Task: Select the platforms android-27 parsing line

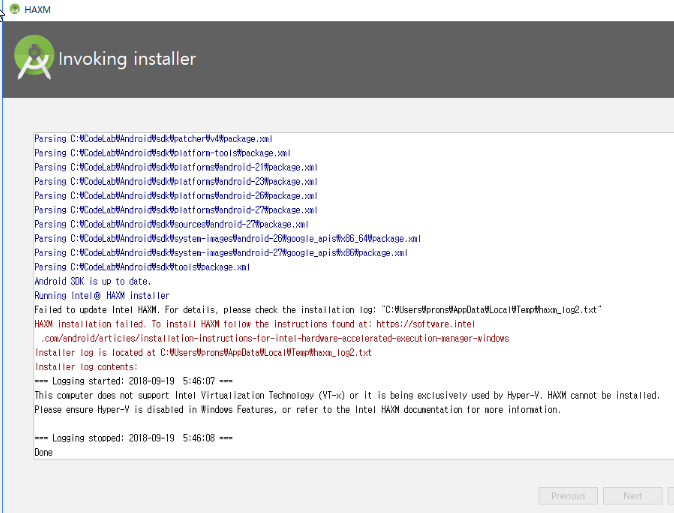Action: point(176,210)
